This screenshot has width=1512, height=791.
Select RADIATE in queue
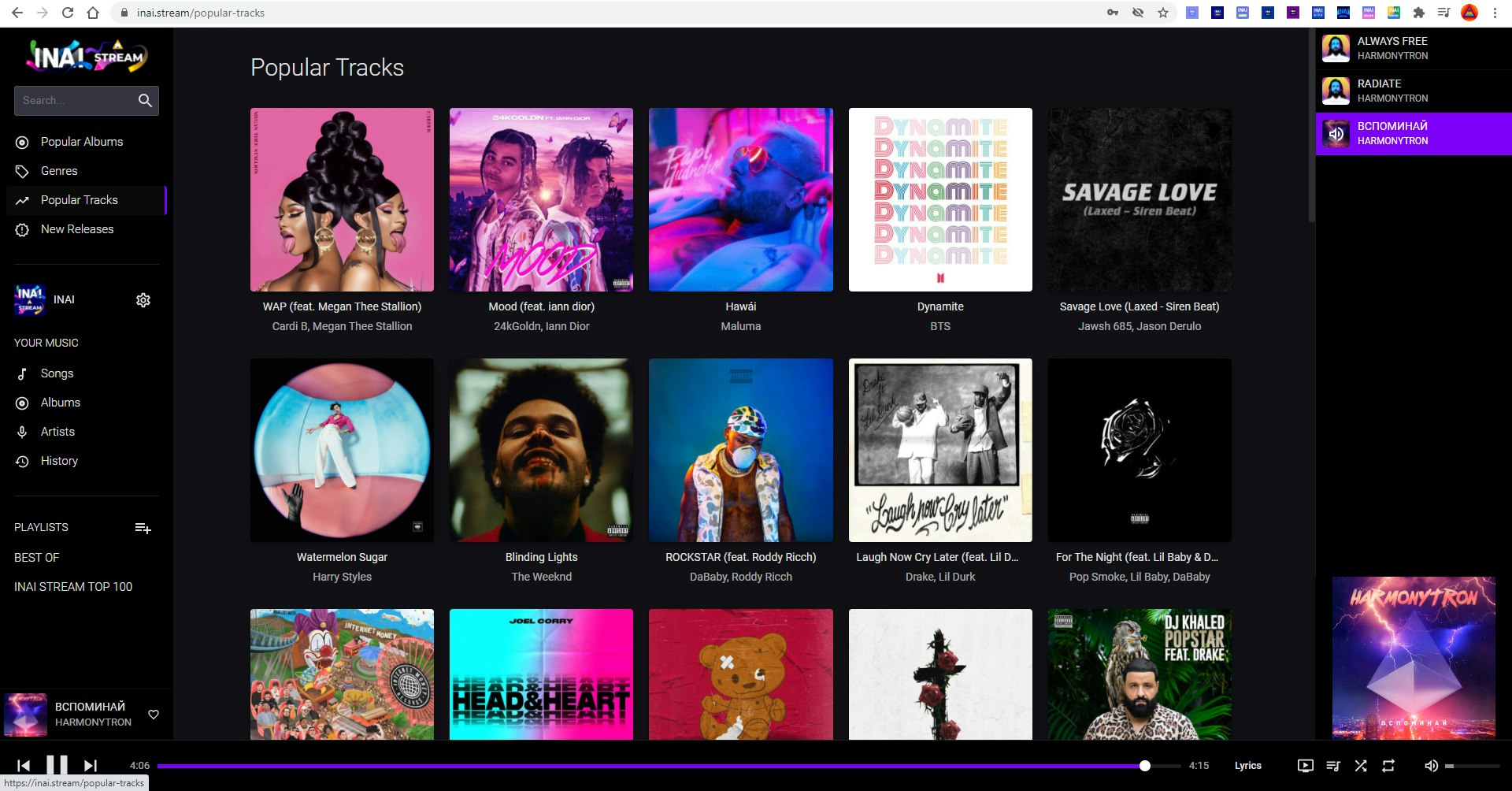(x=1414, y=91)
